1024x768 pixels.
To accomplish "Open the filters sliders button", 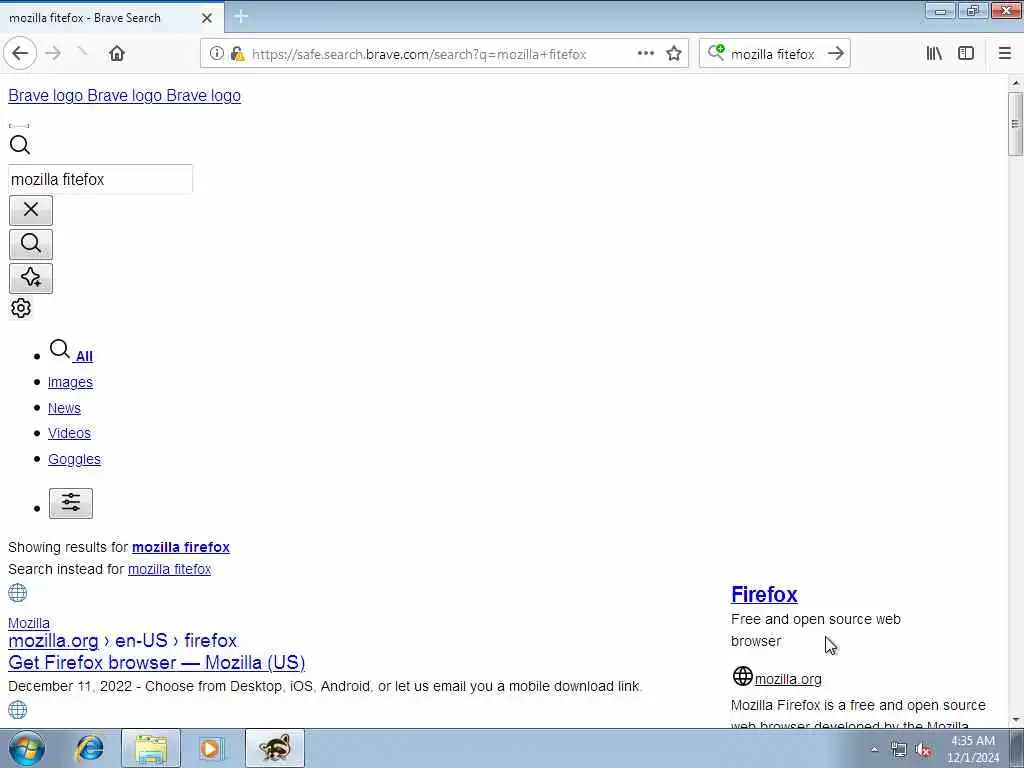I will coord(71,503).
